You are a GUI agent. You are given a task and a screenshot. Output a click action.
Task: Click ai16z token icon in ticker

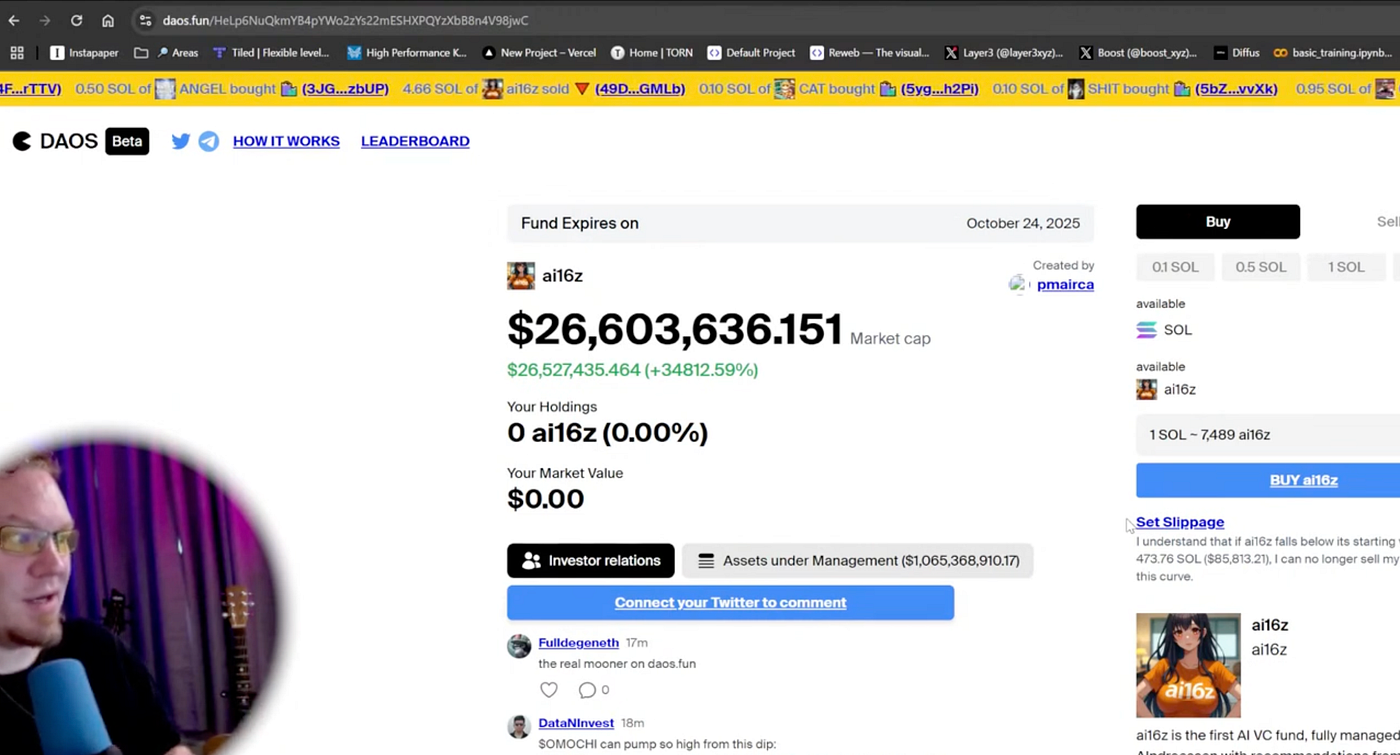click(492, 89)
